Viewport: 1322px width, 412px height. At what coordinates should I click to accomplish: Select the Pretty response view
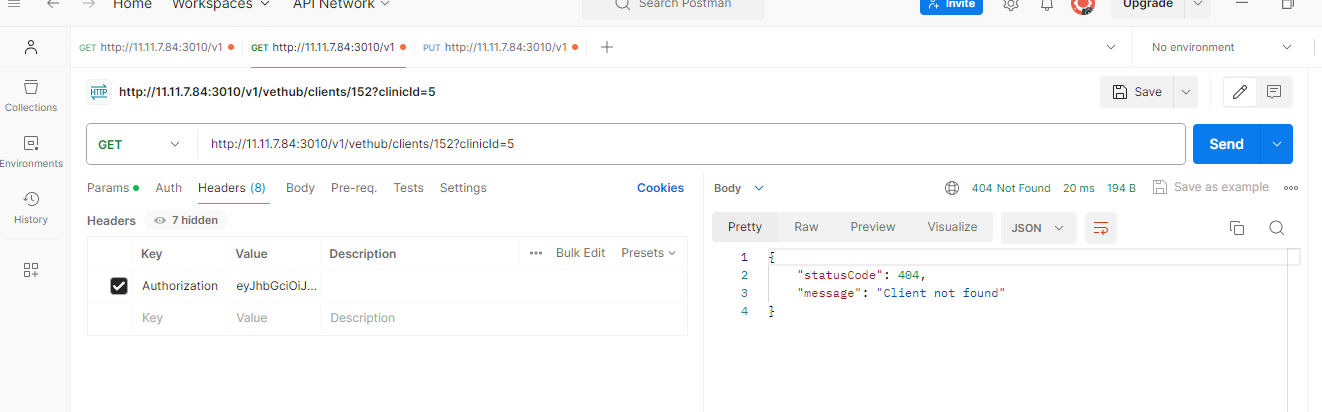(x=745, y=227)
